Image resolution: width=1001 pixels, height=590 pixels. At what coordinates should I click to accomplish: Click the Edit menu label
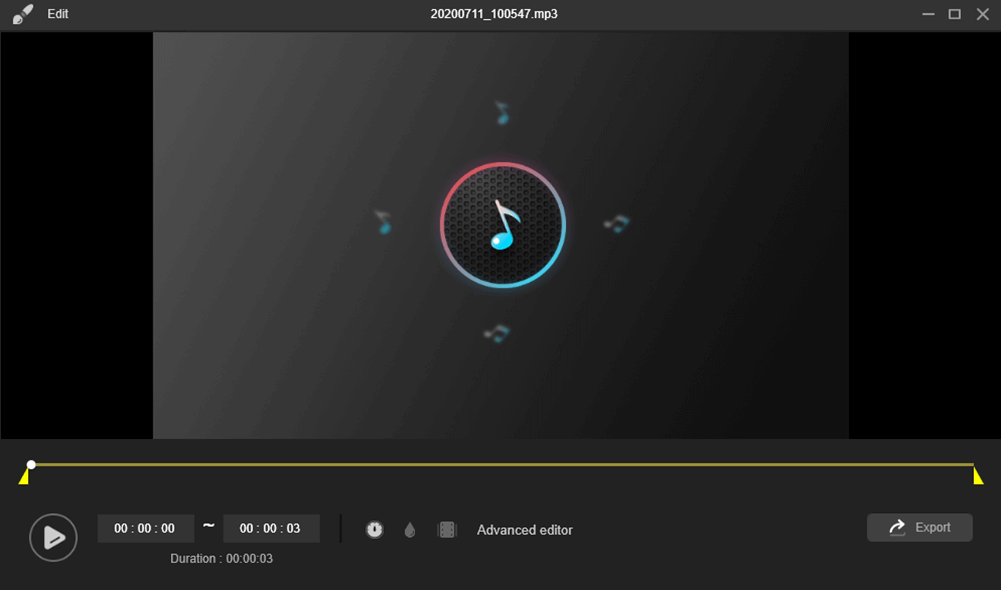(57, 14)
